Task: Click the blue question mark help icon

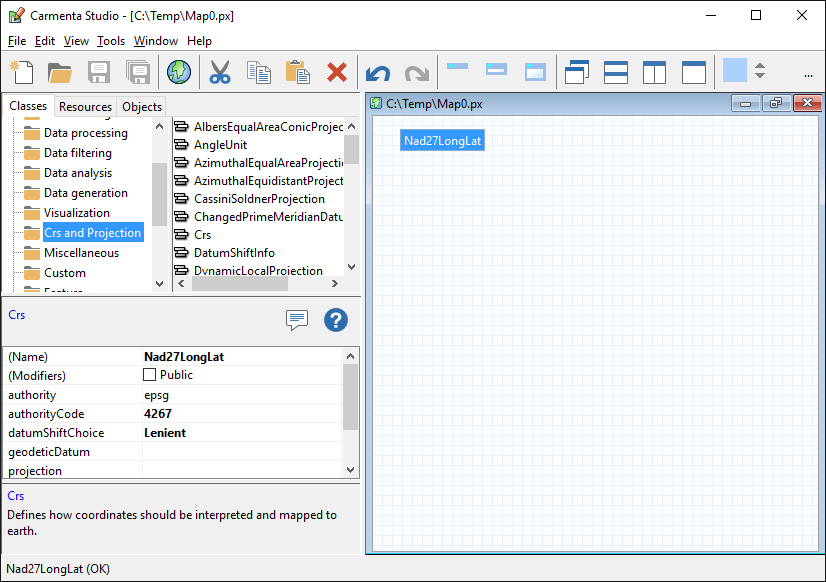Action: pyautogui.click(x=336, y=320)
